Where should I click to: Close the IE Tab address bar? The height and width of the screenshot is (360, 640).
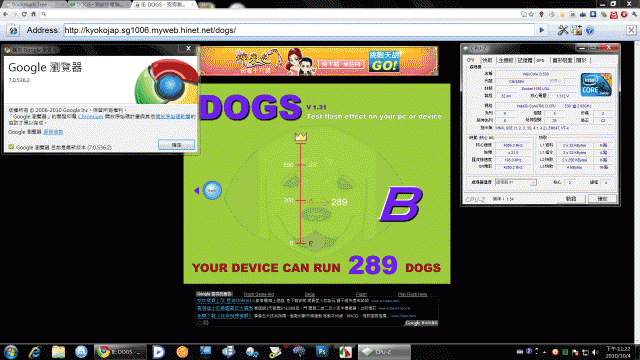click(631, 30)
